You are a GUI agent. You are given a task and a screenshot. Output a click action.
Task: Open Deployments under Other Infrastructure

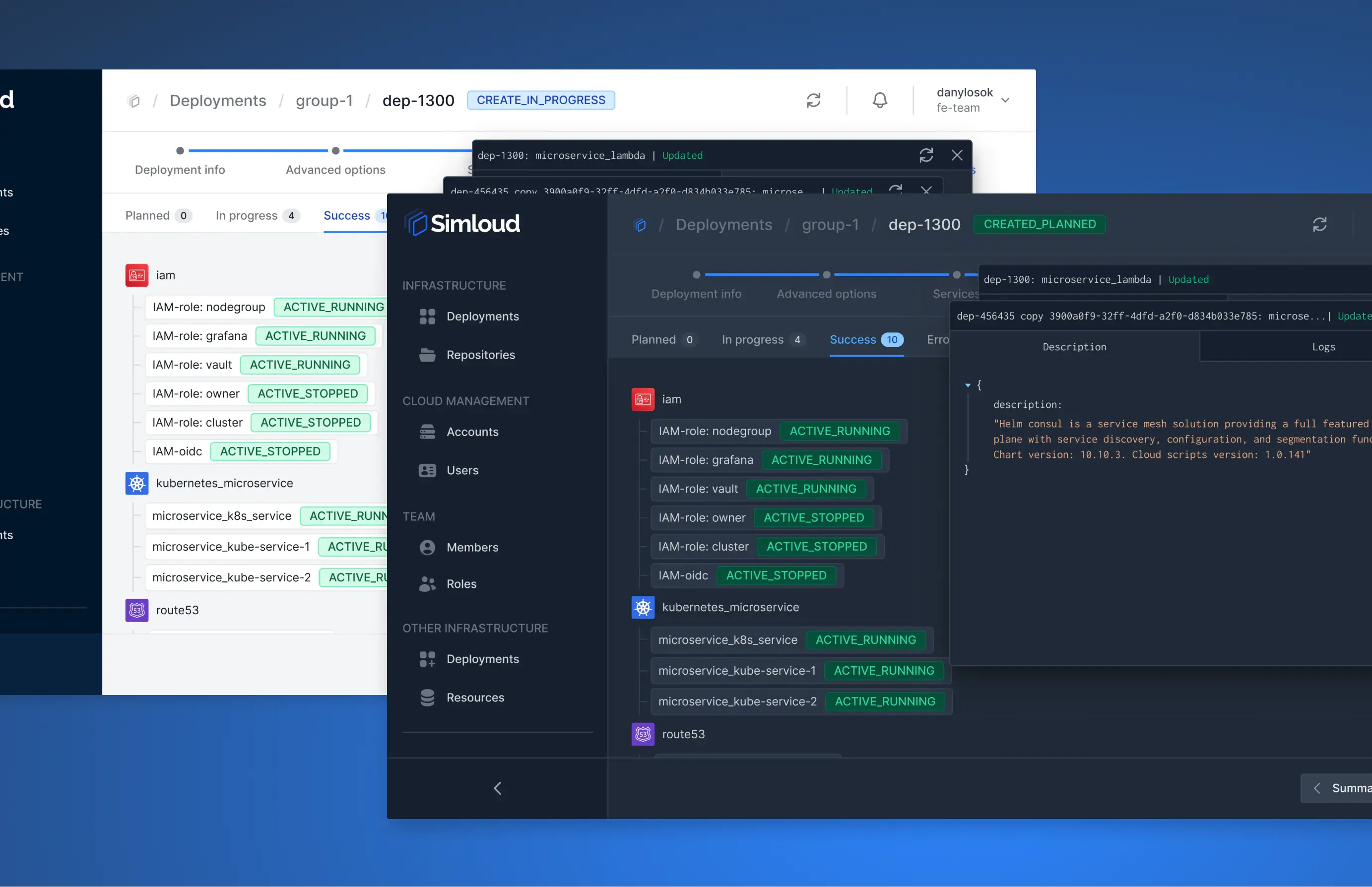[x=469, y=659]
